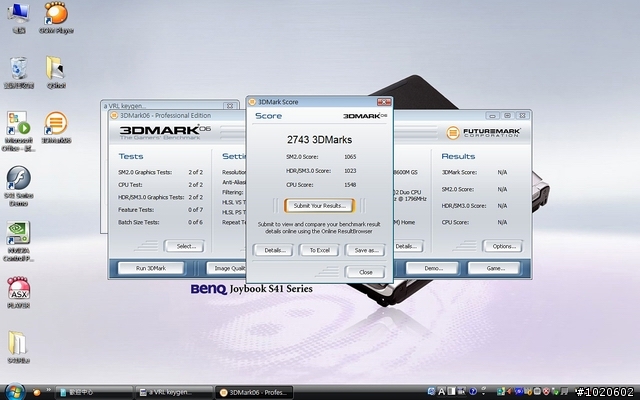Open the Qshot folder on desktop
Viewport: 640px width, 400px height.
[56, 72]
